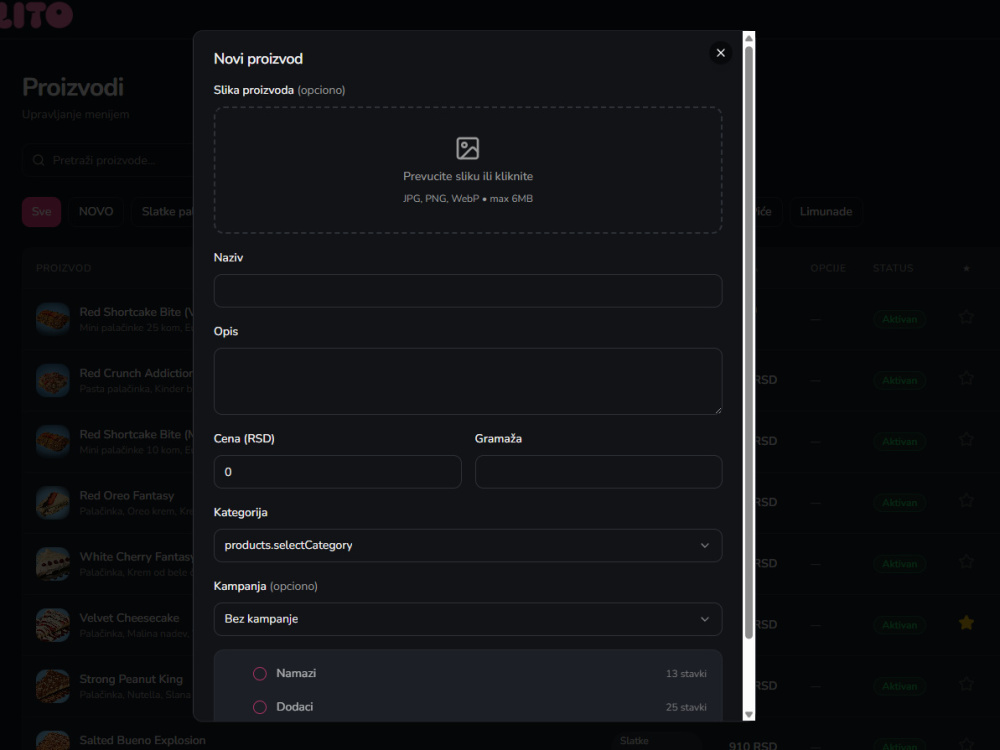
Task: Expand the Kampanja 'Bez kampanje' dropdown
Action: [467, 619]
